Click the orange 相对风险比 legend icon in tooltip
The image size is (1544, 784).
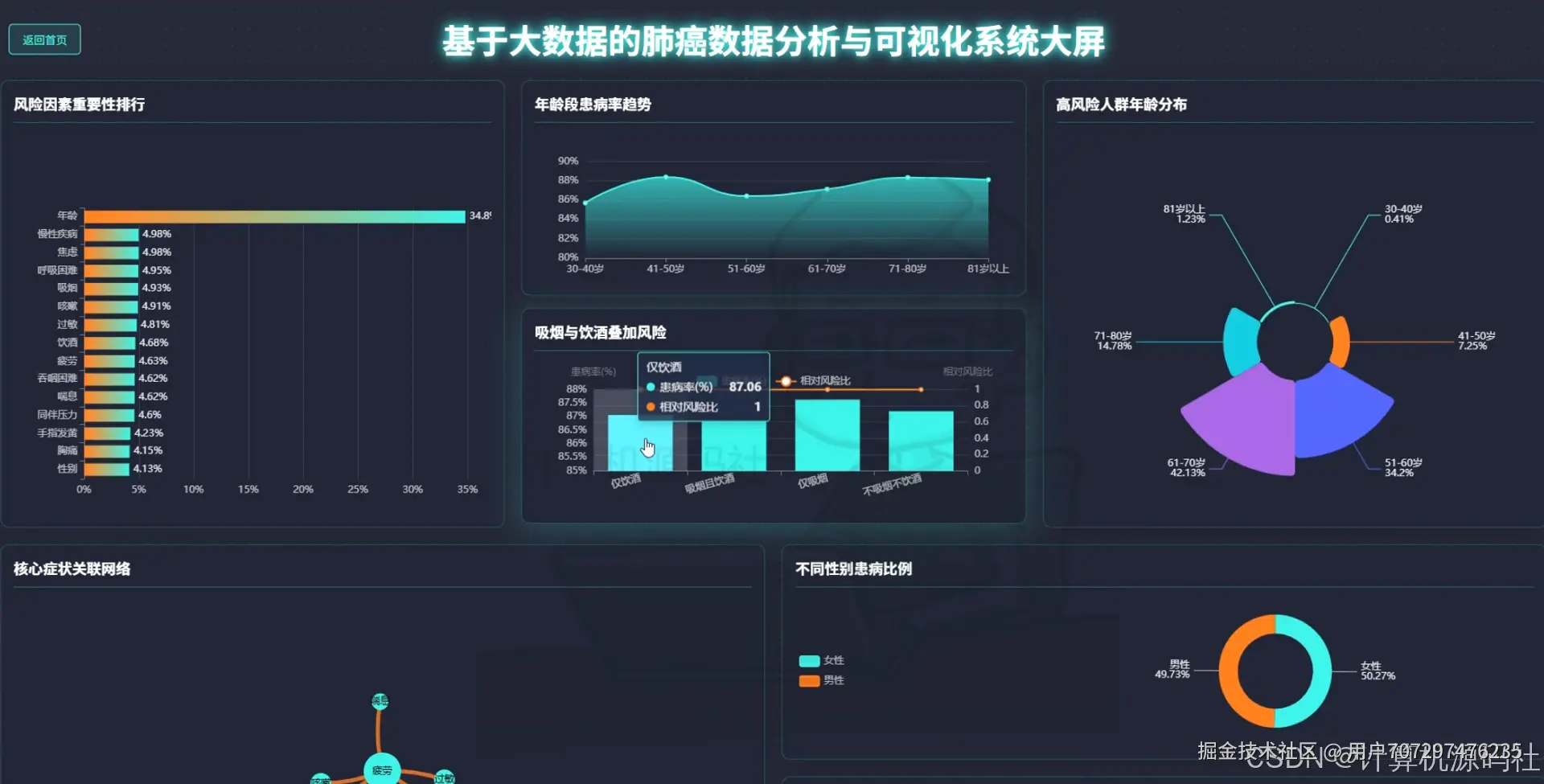[650, 407]
